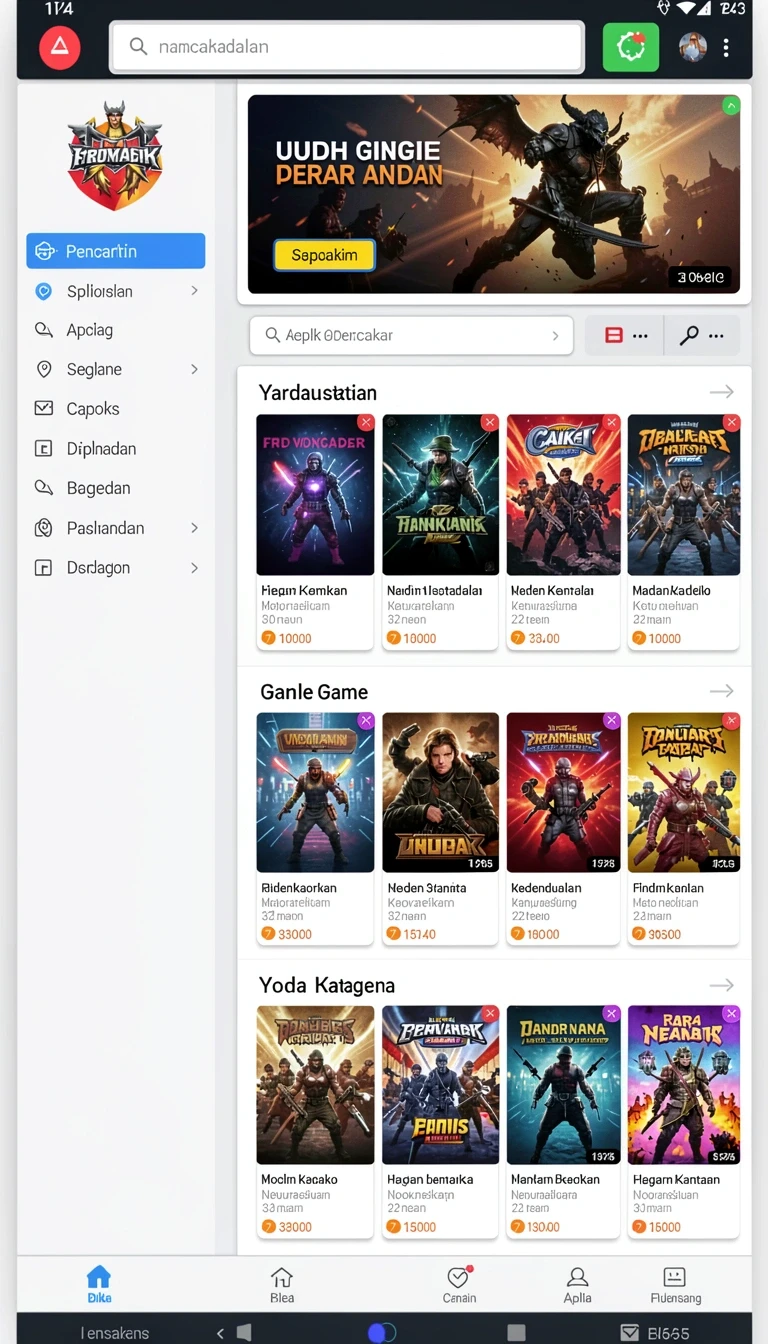
Task: Click the chevron in the Aeplk search box
Action: [x=555, y=336]
